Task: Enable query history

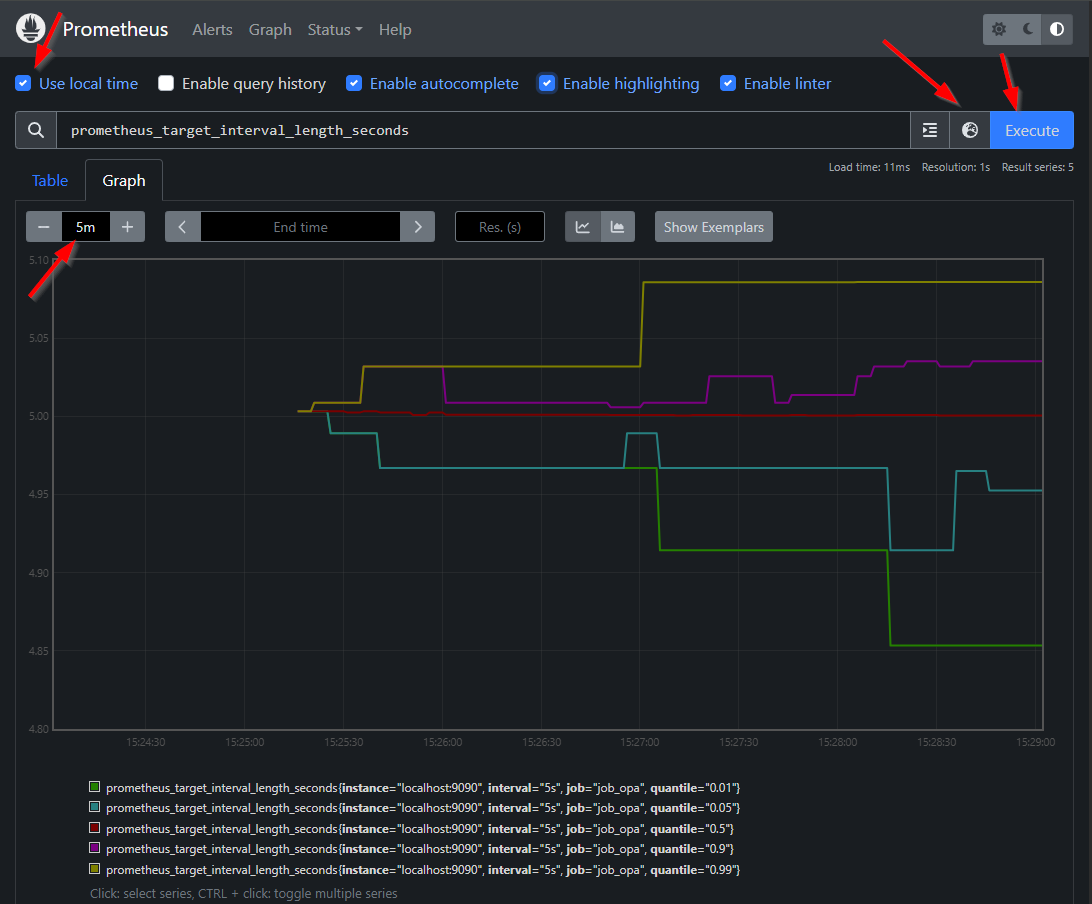Action: [166, 83]
